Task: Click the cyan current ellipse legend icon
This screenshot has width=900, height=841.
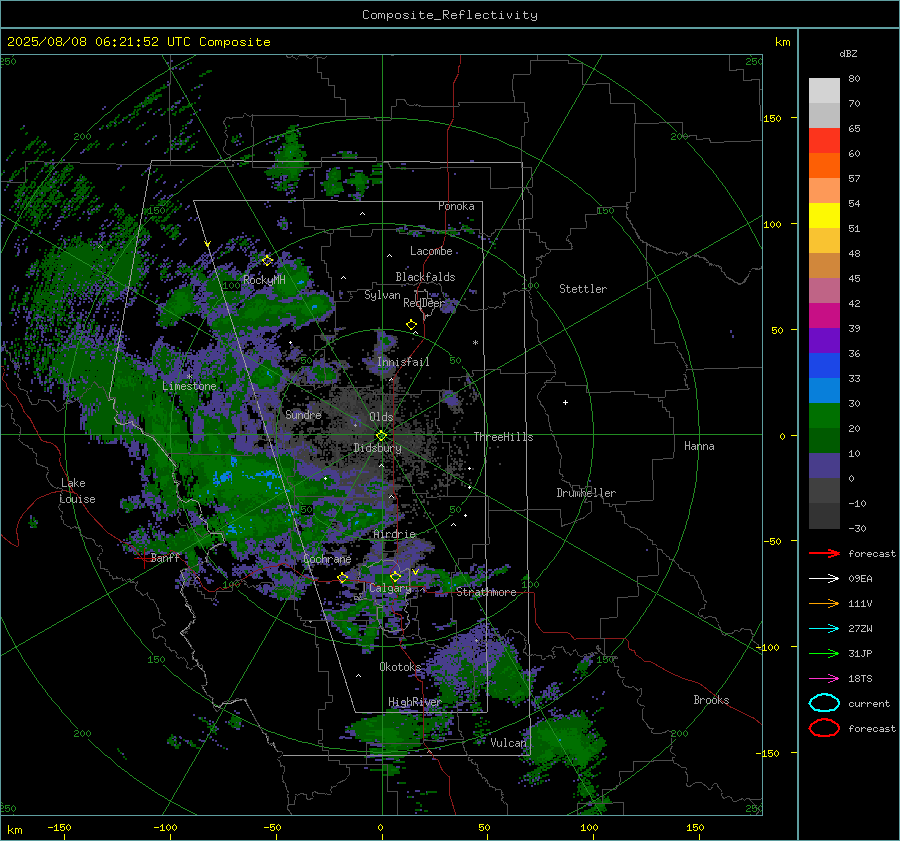Action: click(x=824, y=703)
